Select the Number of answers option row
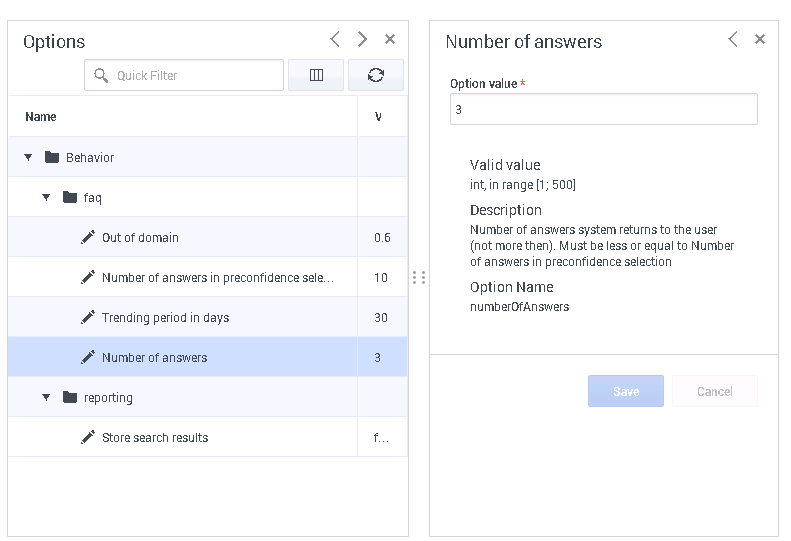Image resolution: width=791 pixels, height=541 pixels. (155, 357)
